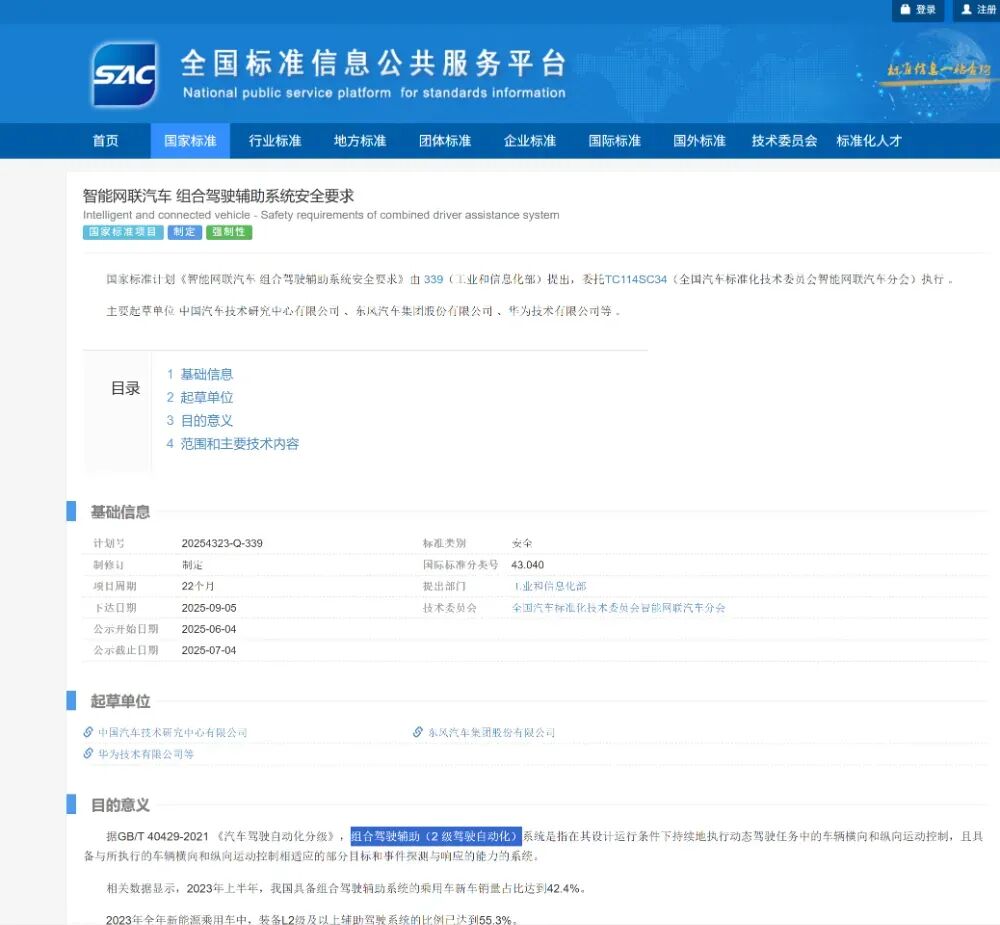This screenshot has height=925, width=1000.
Task: Open the 首页 navigation item
Action: [x=106, y=141]
